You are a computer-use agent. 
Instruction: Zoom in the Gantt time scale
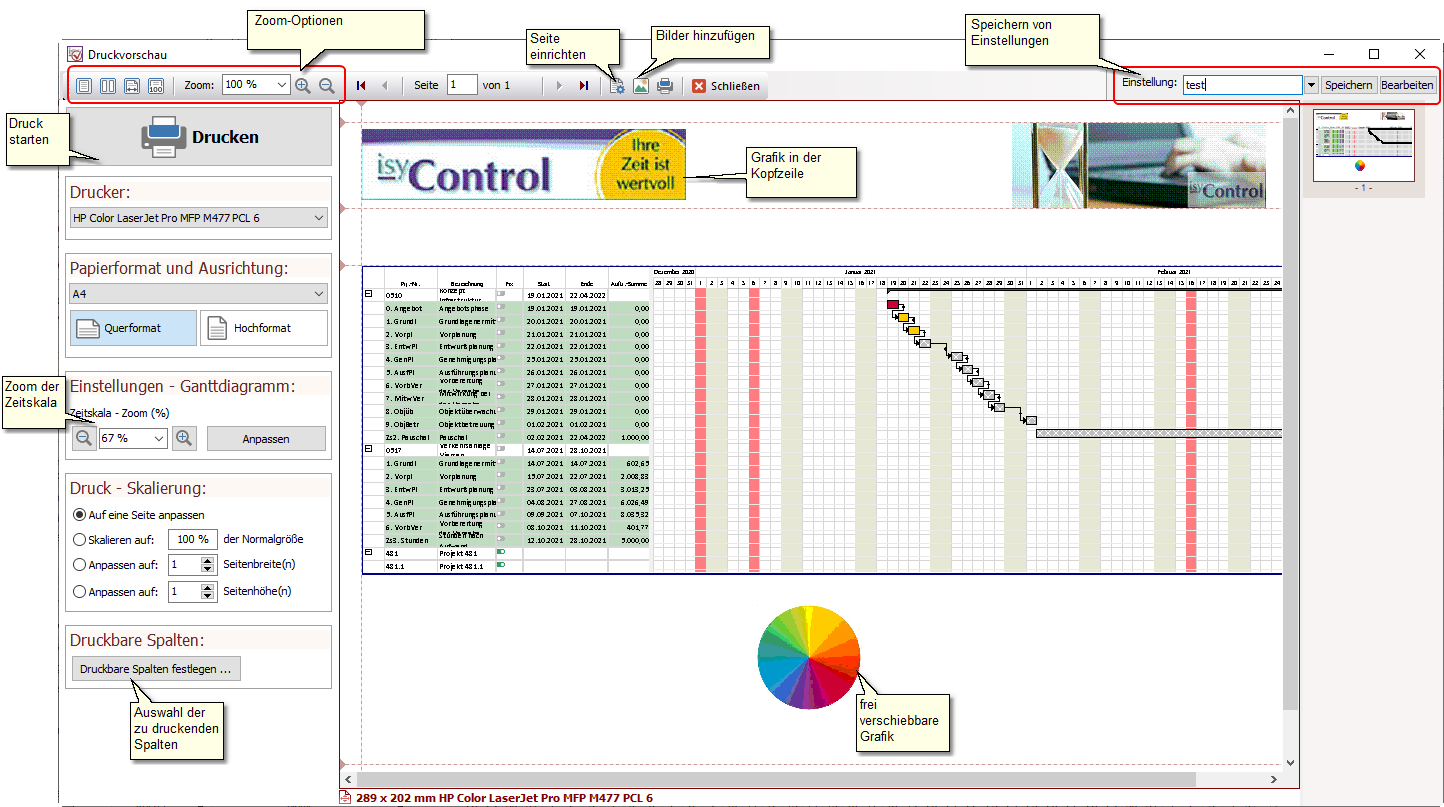[184, 438]
